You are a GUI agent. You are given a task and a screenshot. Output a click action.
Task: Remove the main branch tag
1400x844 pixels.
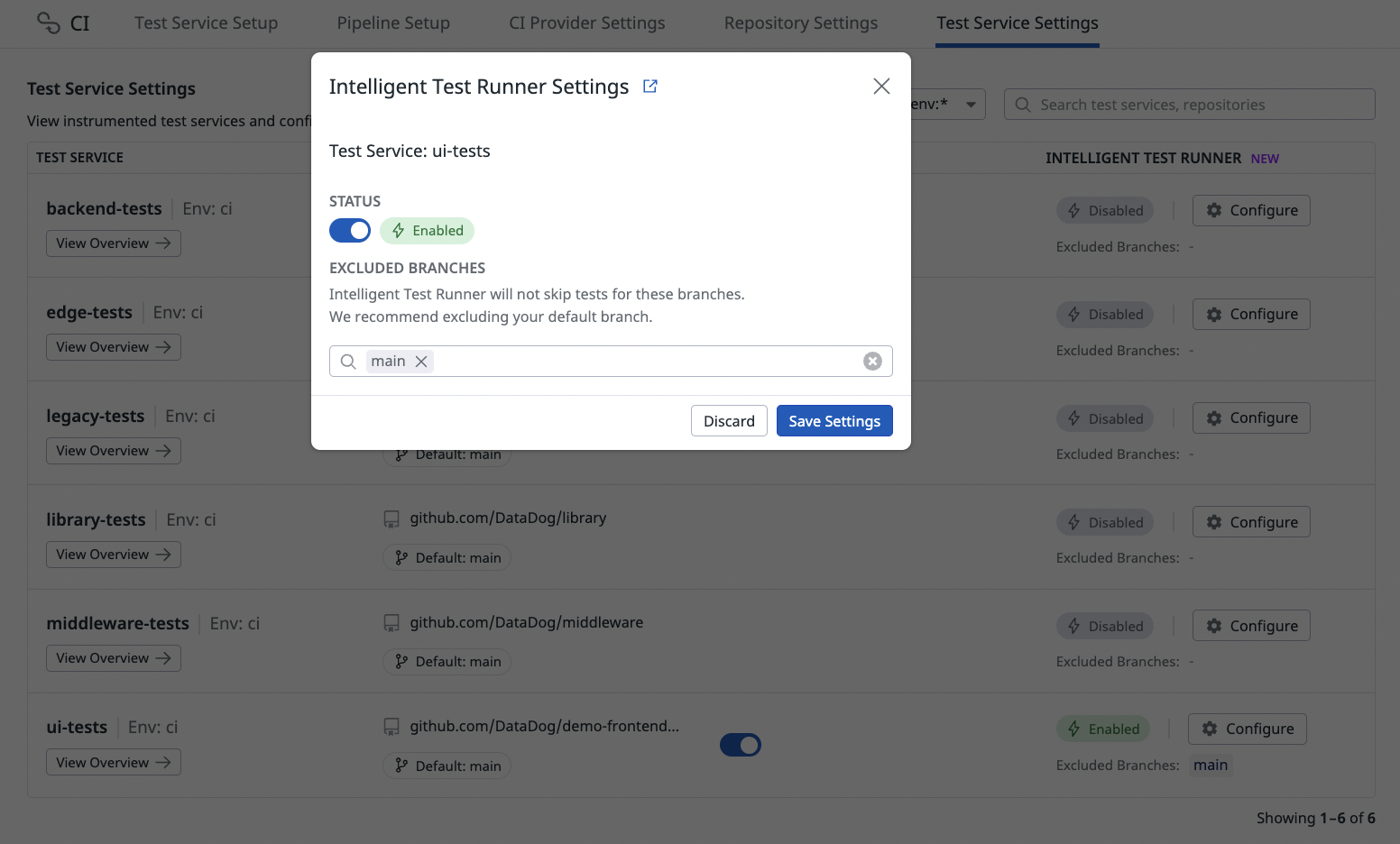point(421,362)
